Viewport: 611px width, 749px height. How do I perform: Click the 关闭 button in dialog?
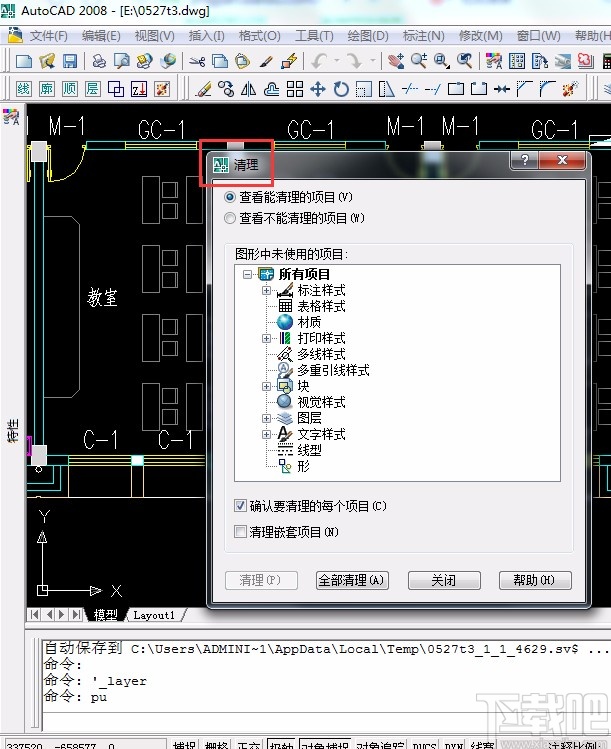coord(444,580)
